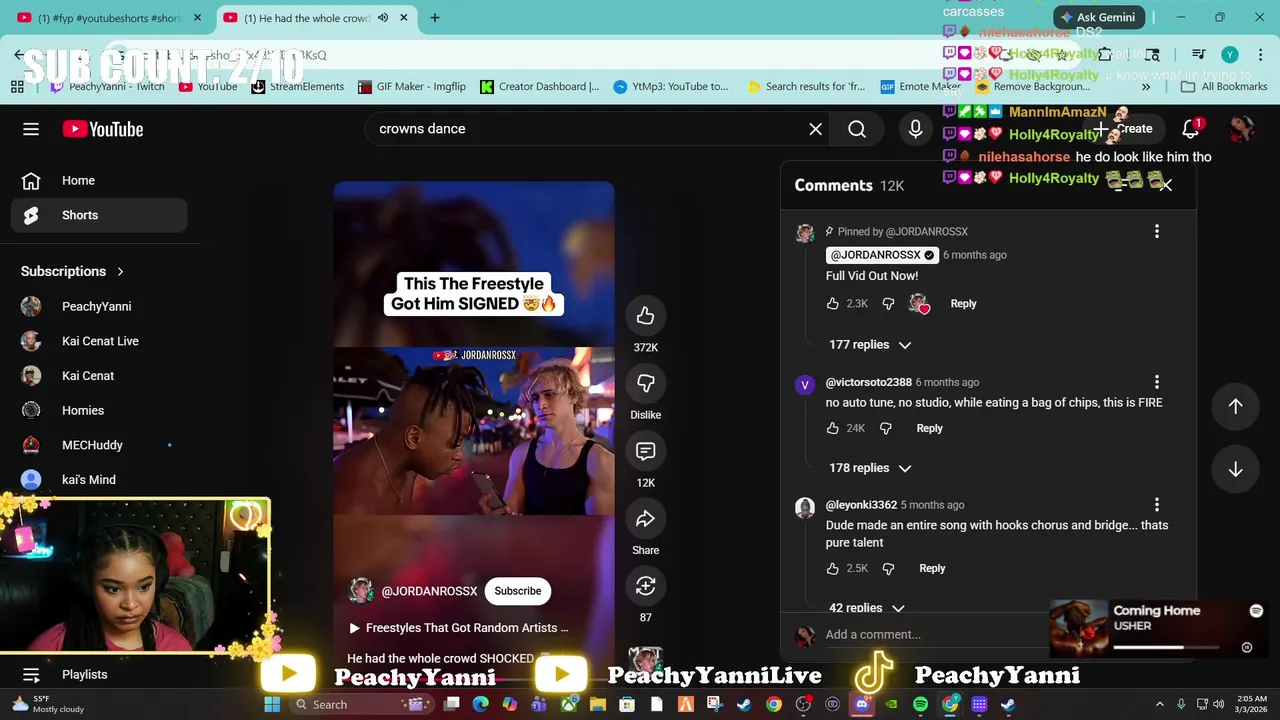Open the short's comments icon showing 12K
Viewport: 1280px width, 720px height.
645,451
